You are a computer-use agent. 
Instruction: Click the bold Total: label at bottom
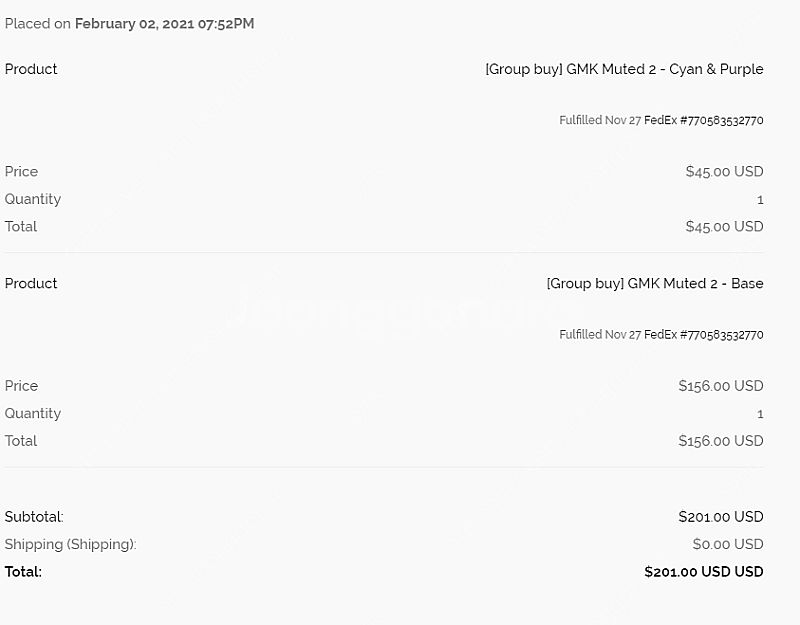point(23,571)
